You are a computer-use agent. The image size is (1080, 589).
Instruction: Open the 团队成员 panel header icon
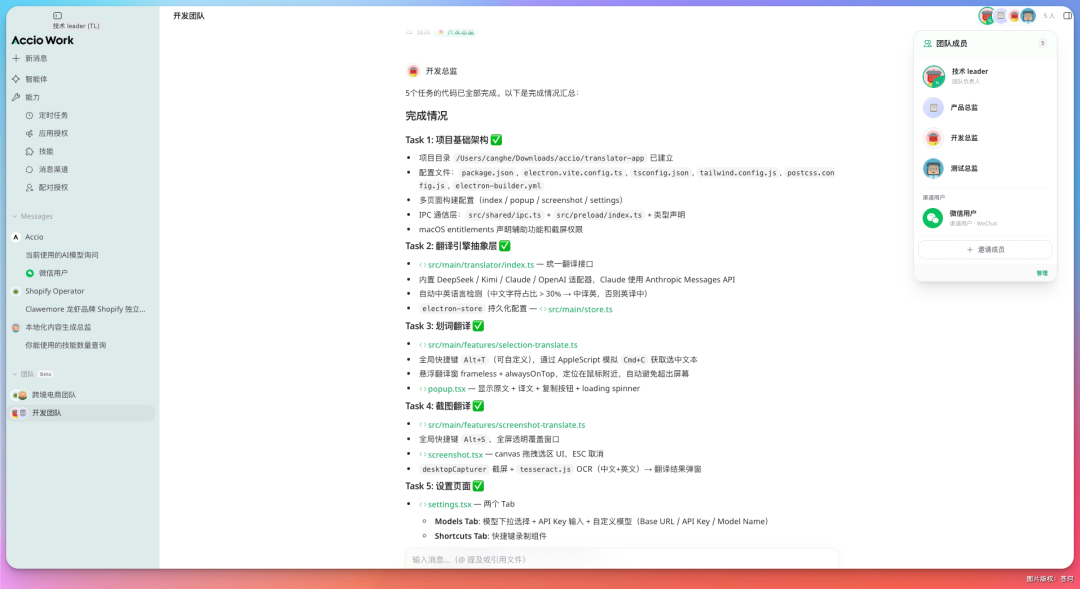pyautogui.click(x=927, y=44)
